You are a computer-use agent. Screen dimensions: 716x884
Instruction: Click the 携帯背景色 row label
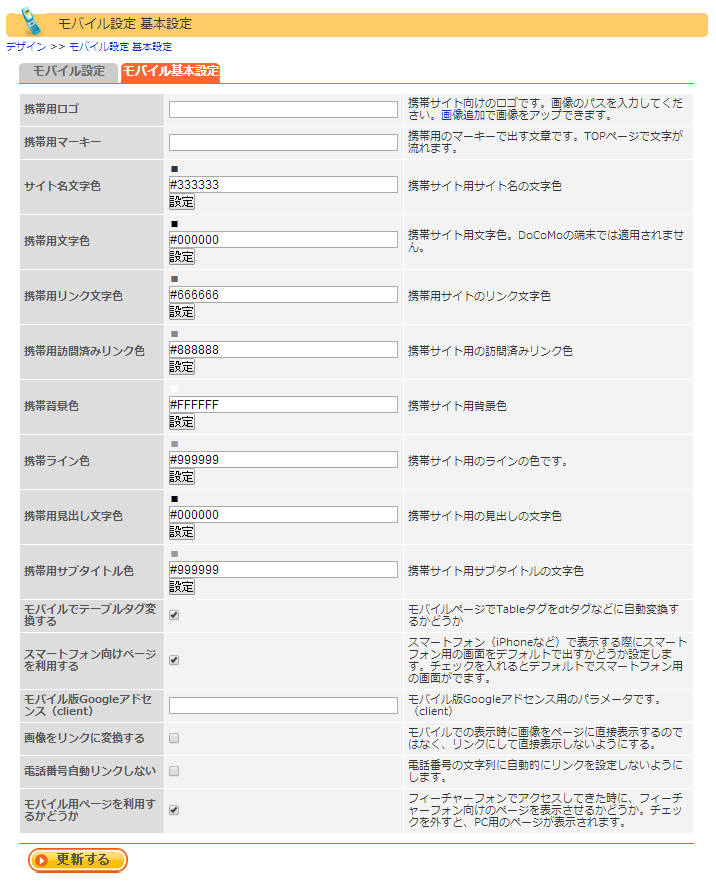[51, 406]
